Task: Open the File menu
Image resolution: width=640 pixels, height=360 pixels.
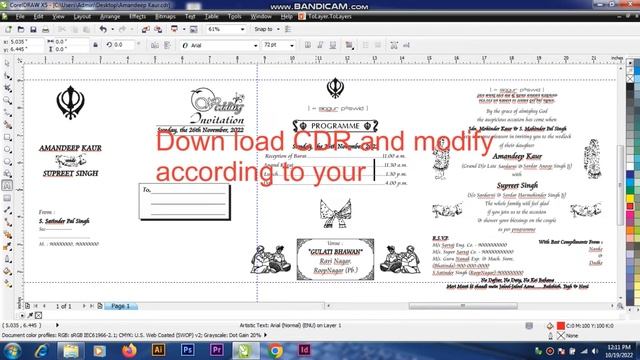Action: click(x=20, y=17)
